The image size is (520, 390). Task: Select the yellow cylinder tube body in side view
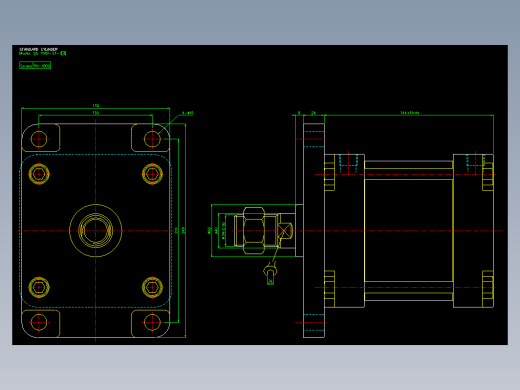point(409,231)
